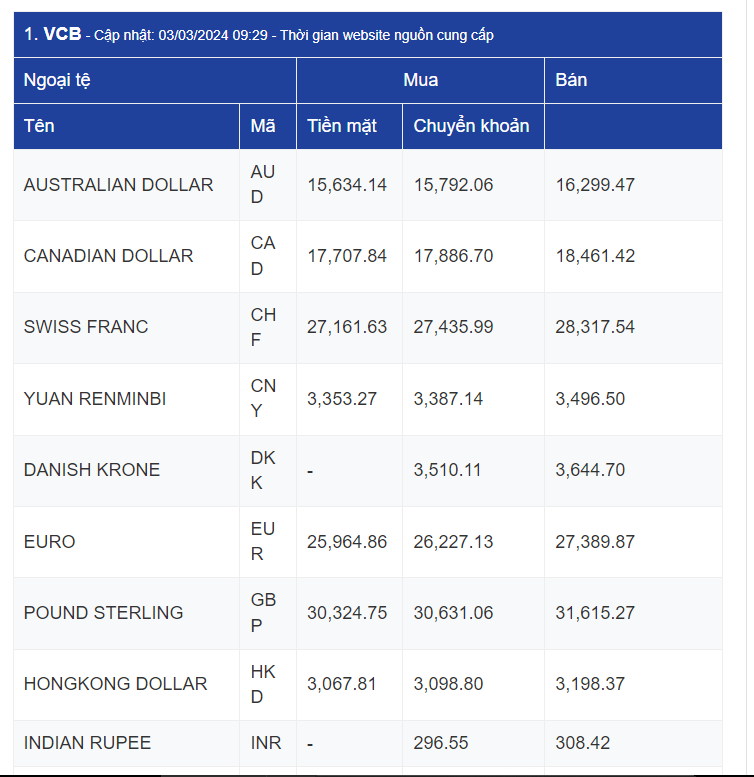This screenshot has width=754, height=777.
Task: Click YUAN RENMINBI sell rate 3,496.50
Action: (590, 399)
